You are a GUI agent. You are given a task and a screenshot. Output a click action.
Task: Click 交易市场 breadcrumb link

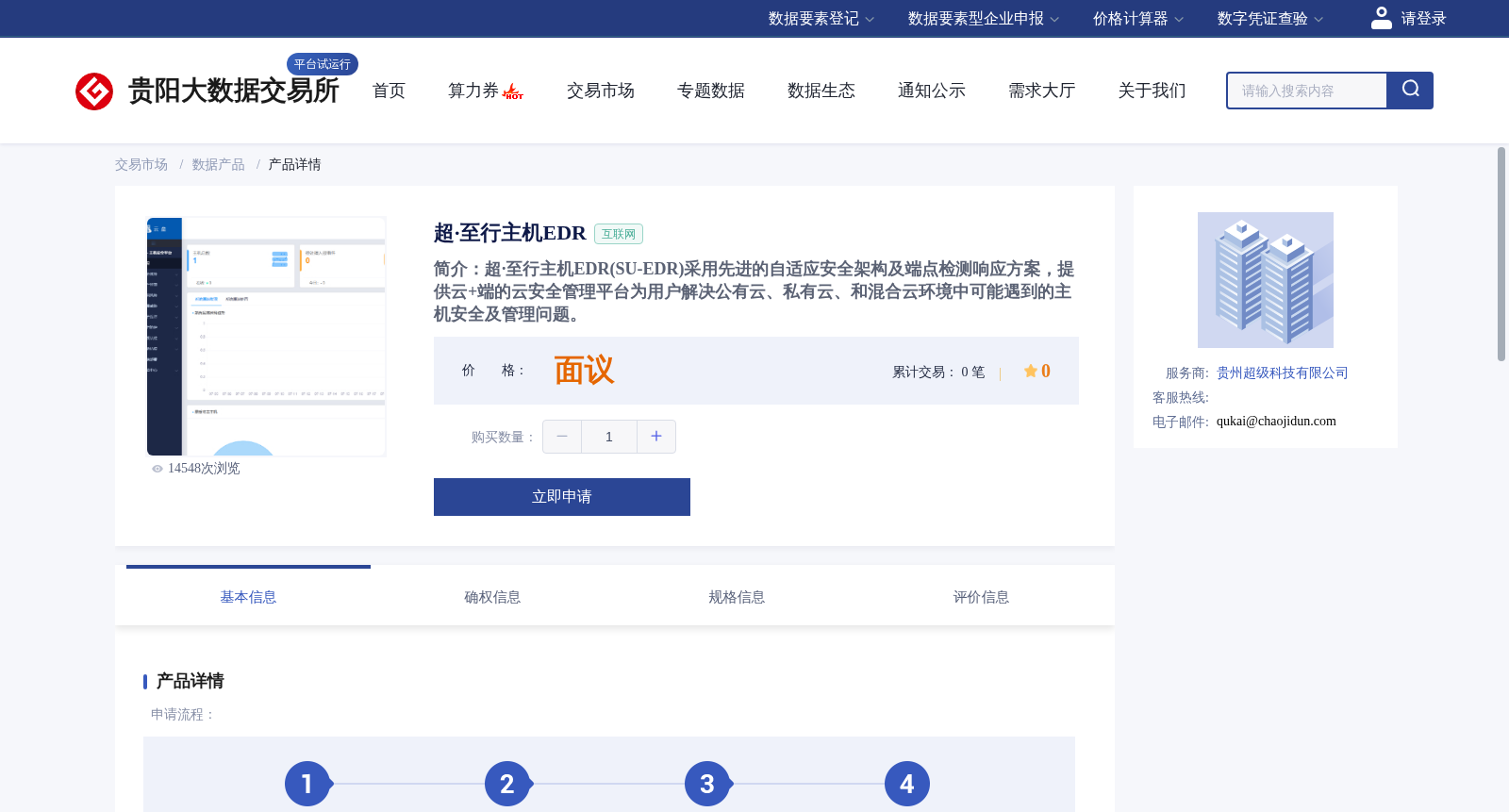pyautogui.click(x=141, y=165)
